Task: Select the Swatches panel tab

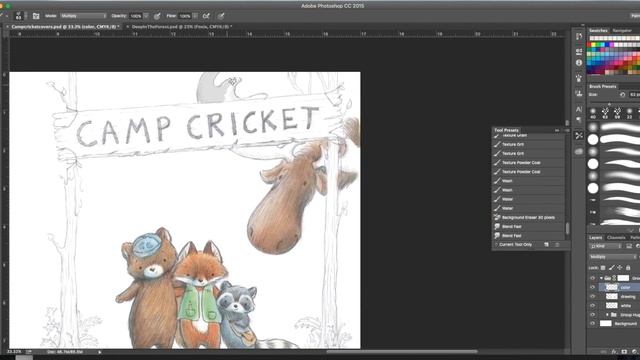Action: 598,31
